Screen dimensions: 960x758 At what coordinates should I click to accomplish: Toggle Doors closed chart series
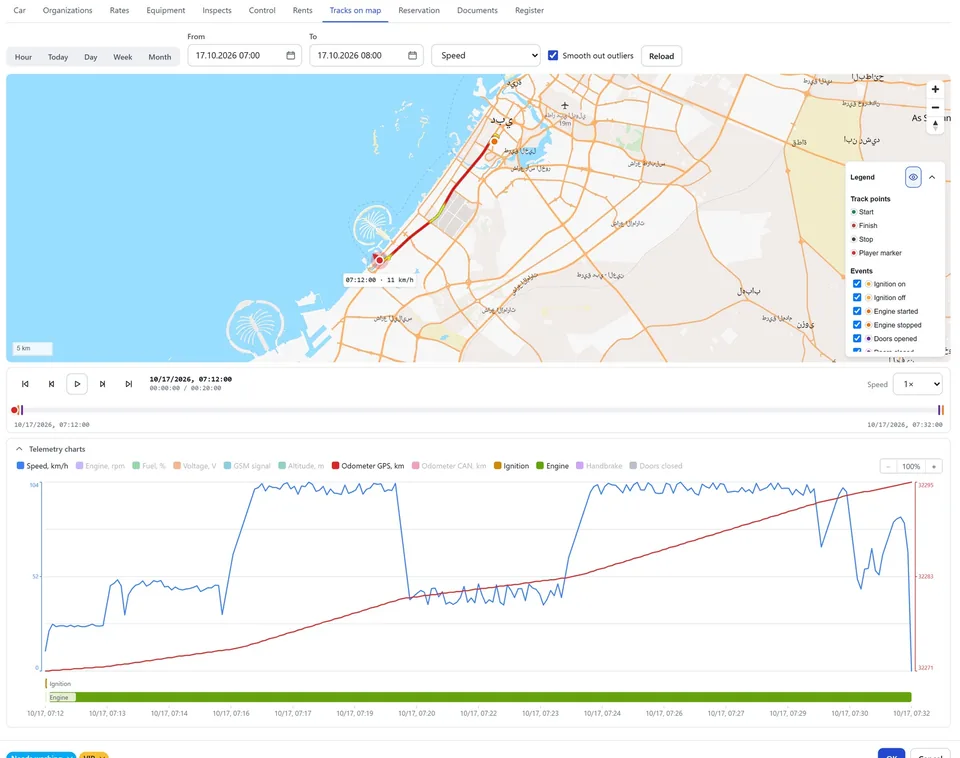[x=656, y=466]
